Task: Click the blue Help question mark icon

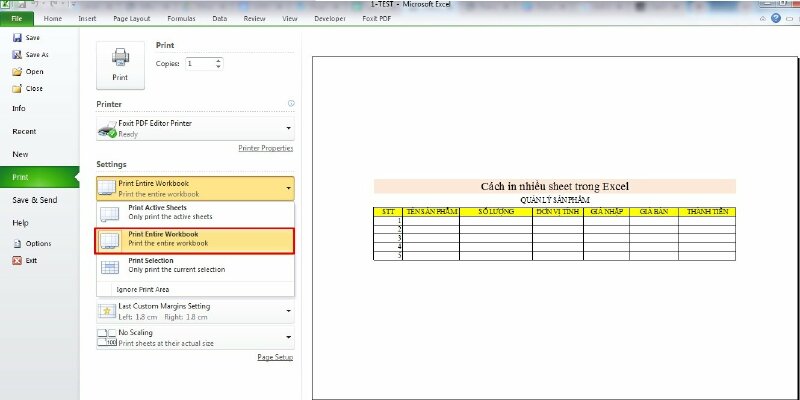Action: 776,18
